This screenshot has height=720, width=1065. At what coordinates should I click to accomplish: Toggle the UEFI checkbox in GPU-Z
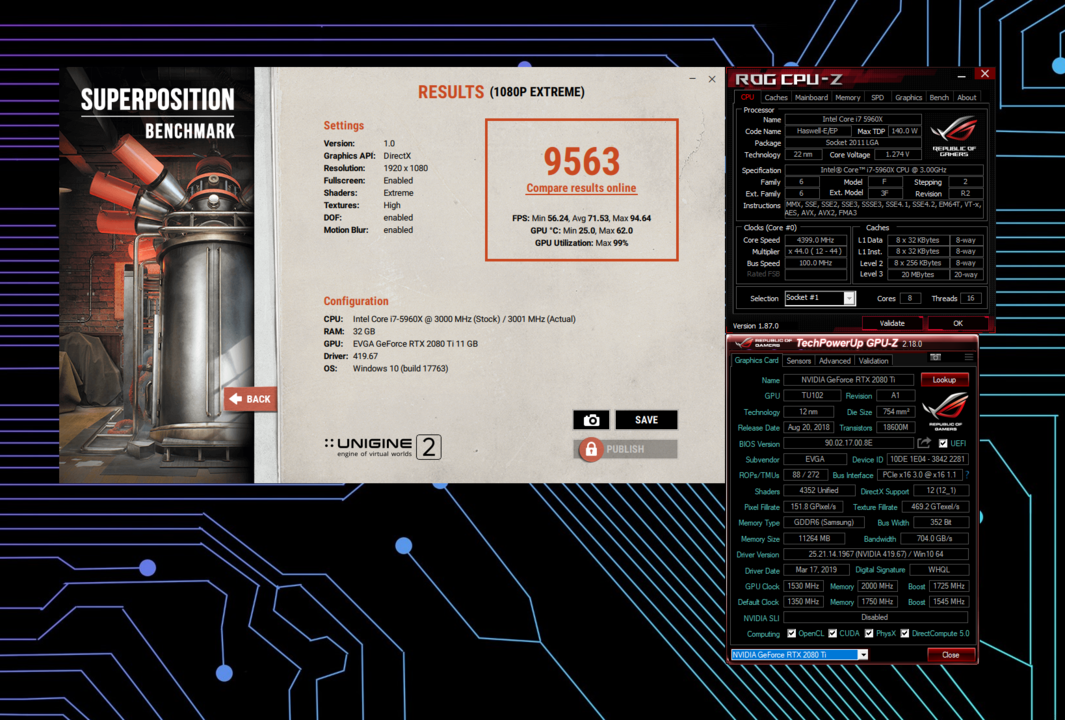pyautogui.click(x=943, y=444)
